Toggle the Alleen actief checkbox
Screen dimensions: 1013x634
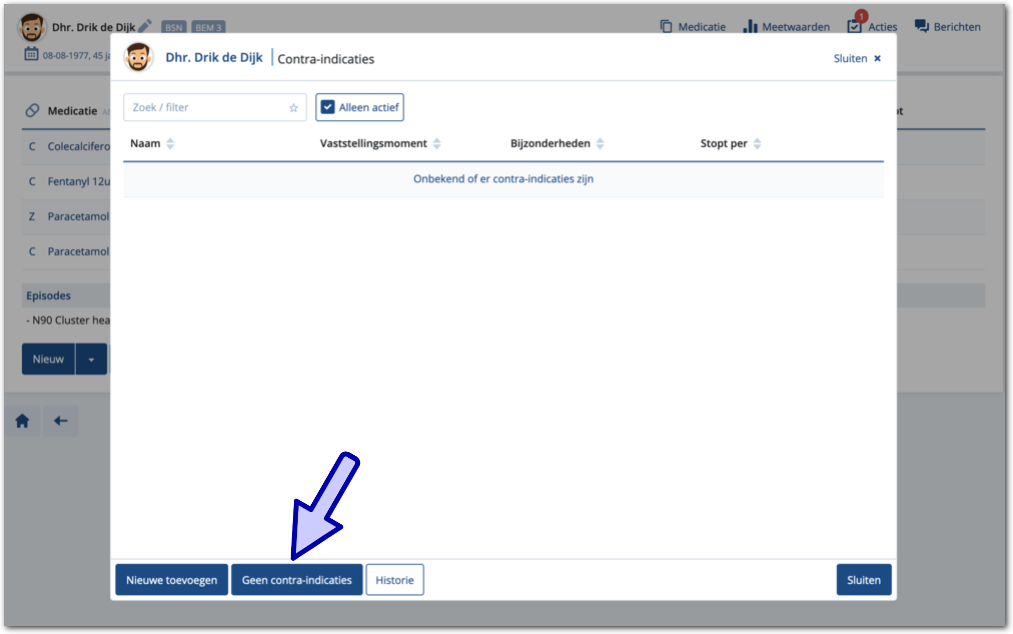pyautogui.click(x=328, y=108)
